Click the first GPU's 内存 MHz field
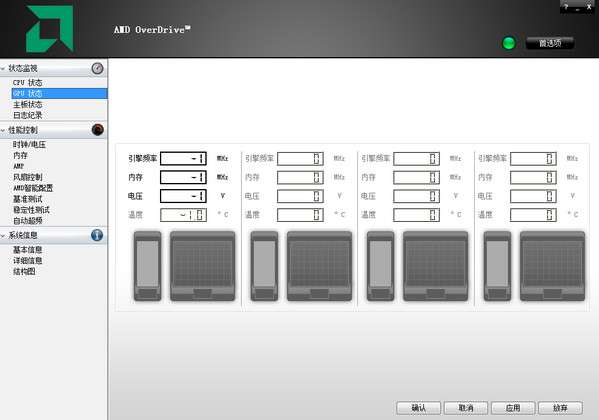The height and width of the screenshot is (420, 599). pos(183,177)
